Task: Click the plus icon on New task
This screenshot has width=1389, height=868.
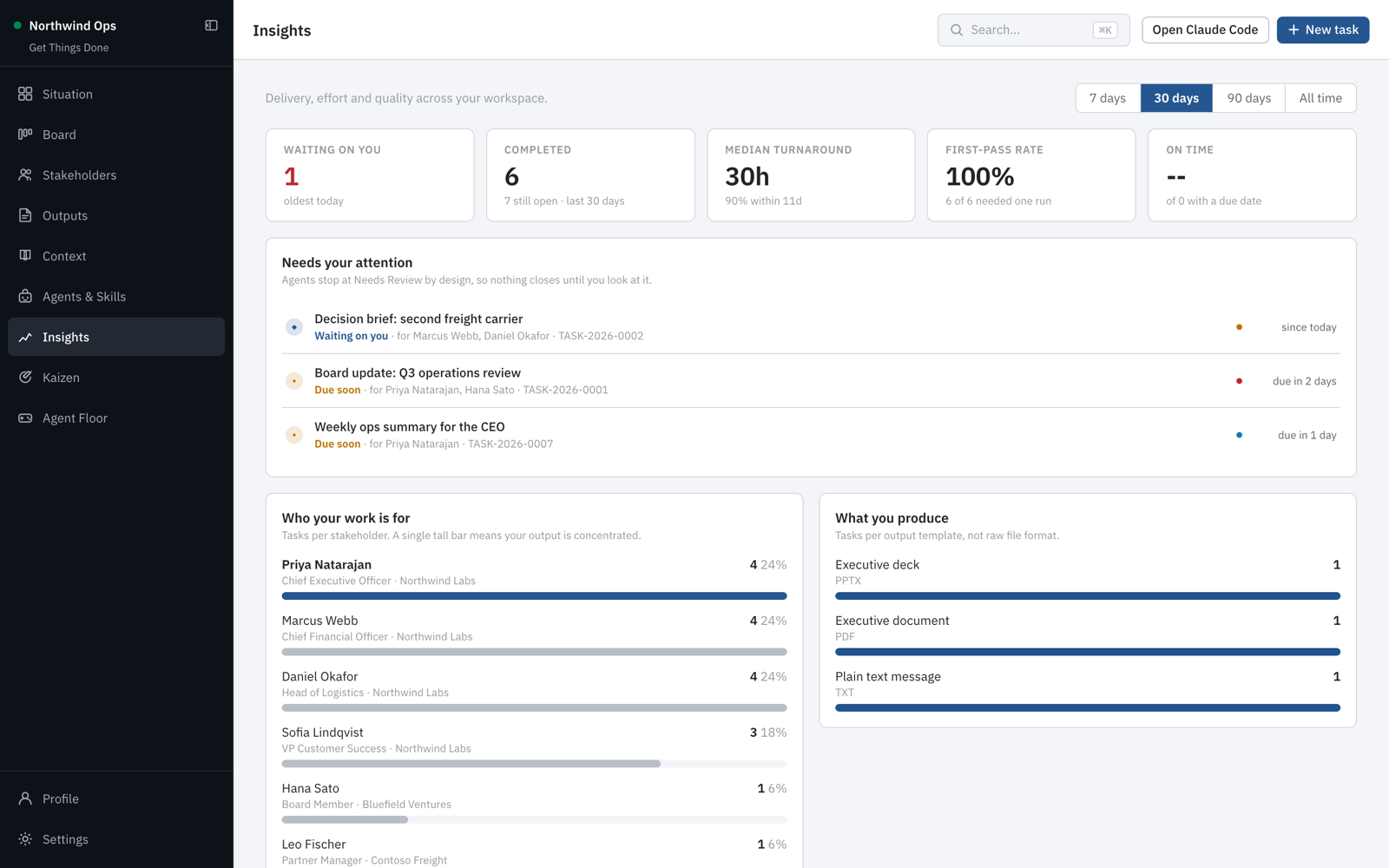Action: pyautogui.click(x=1294, y=30)
